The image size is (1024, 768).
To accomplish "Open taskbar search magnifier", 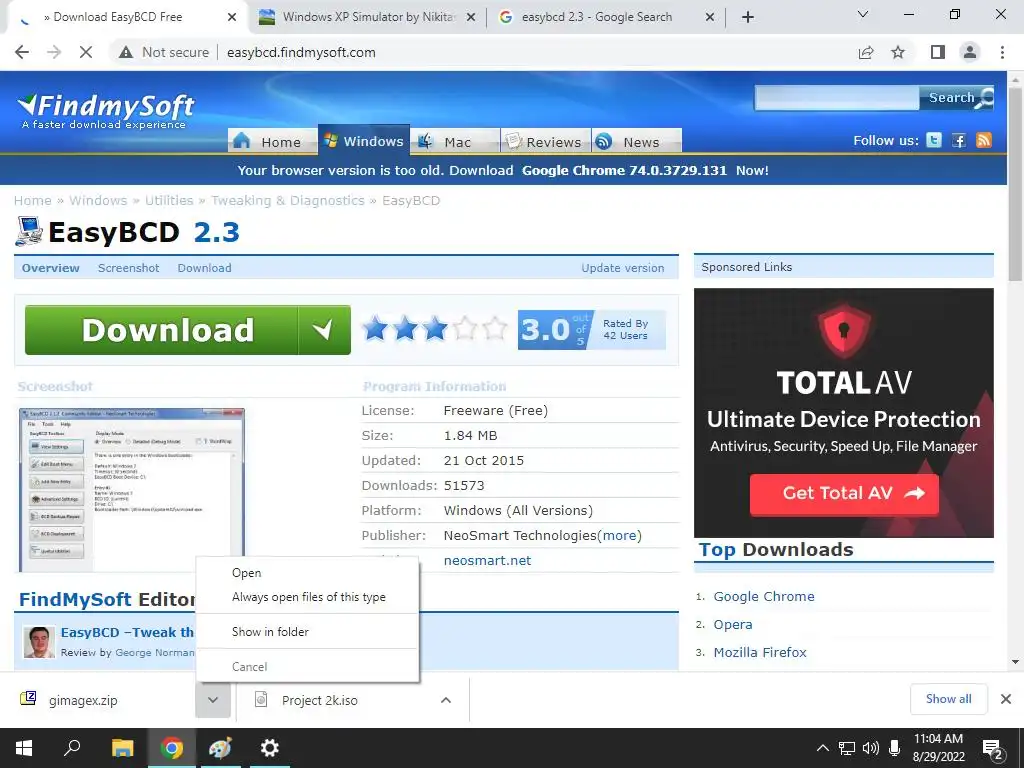I will 72,748.
